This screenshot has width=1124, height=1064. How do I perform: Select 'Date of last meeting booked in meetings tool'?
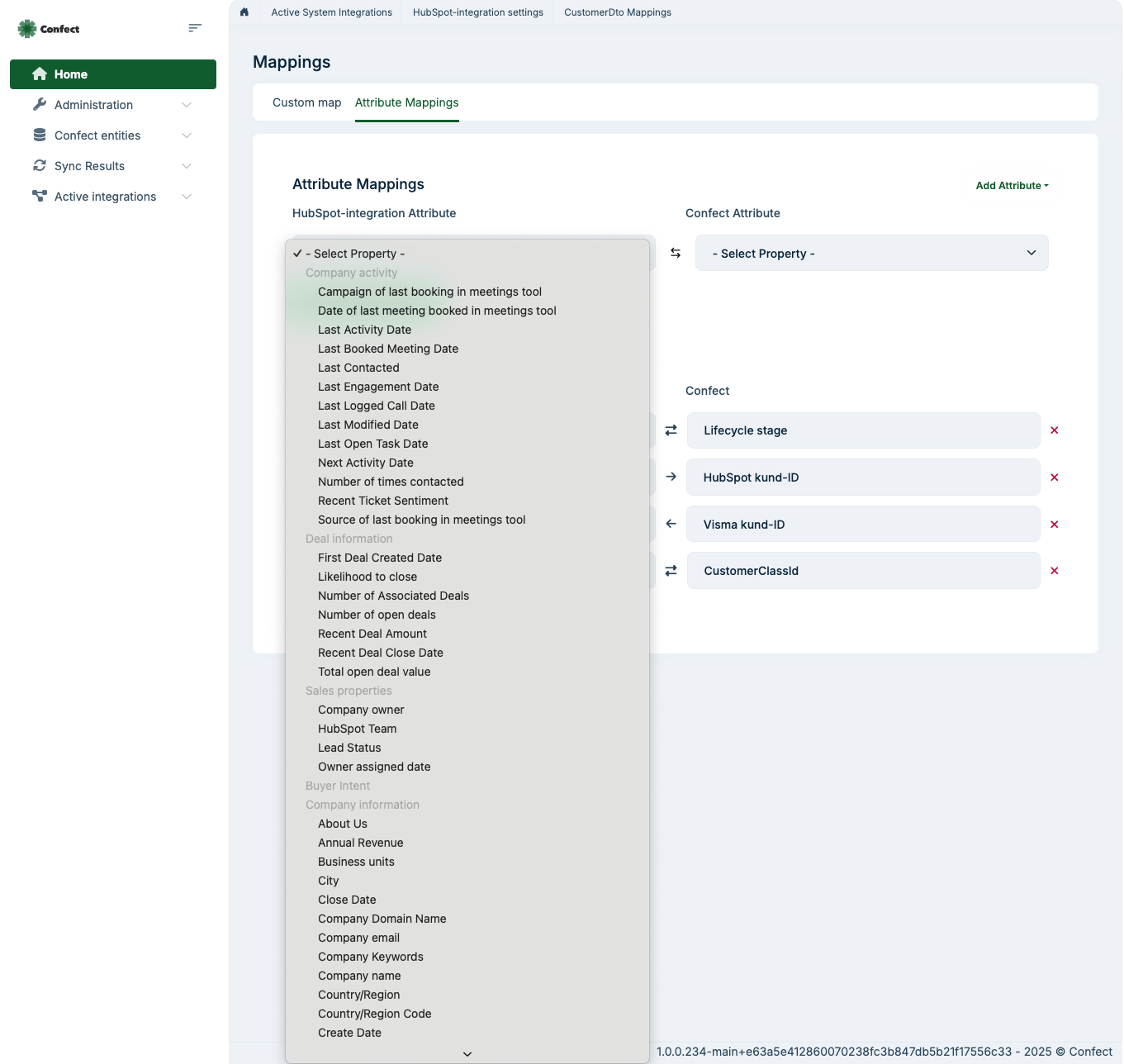point(467,311)
